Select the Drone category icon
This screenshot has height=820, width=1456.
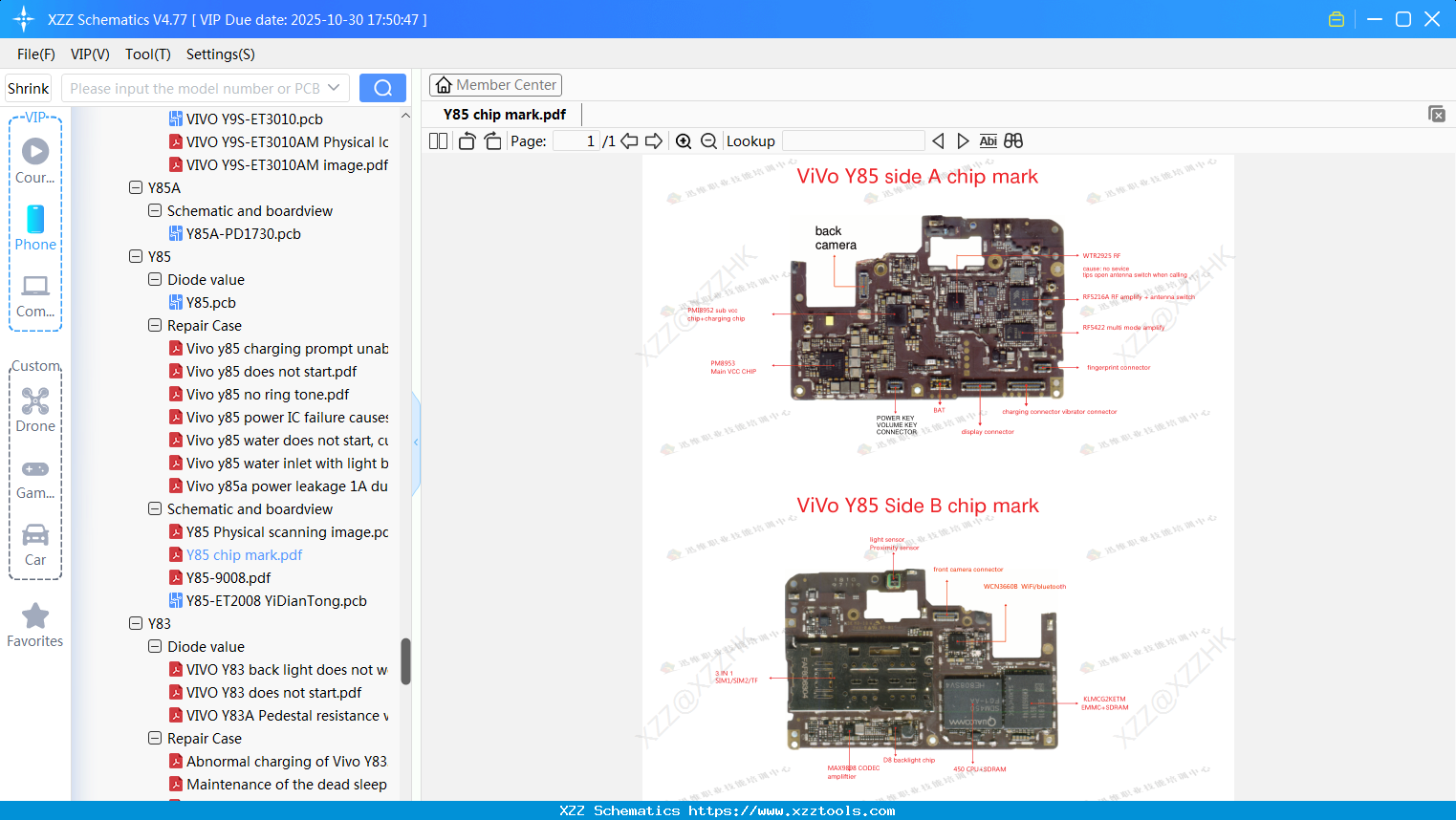pyautogui.click(x=34, y=400)
